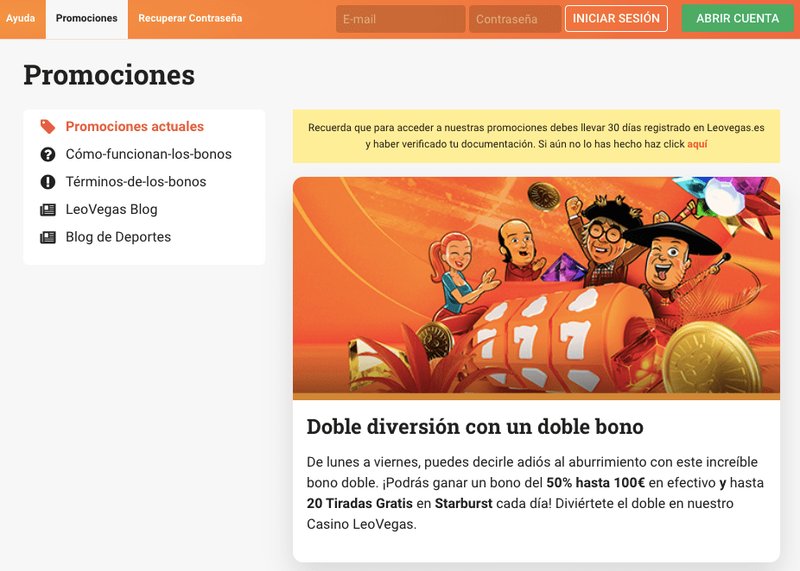Click '20 Tiradas Gratis' bold text
The width and height of the screenshot is (800, 571).
coord(359,504)
